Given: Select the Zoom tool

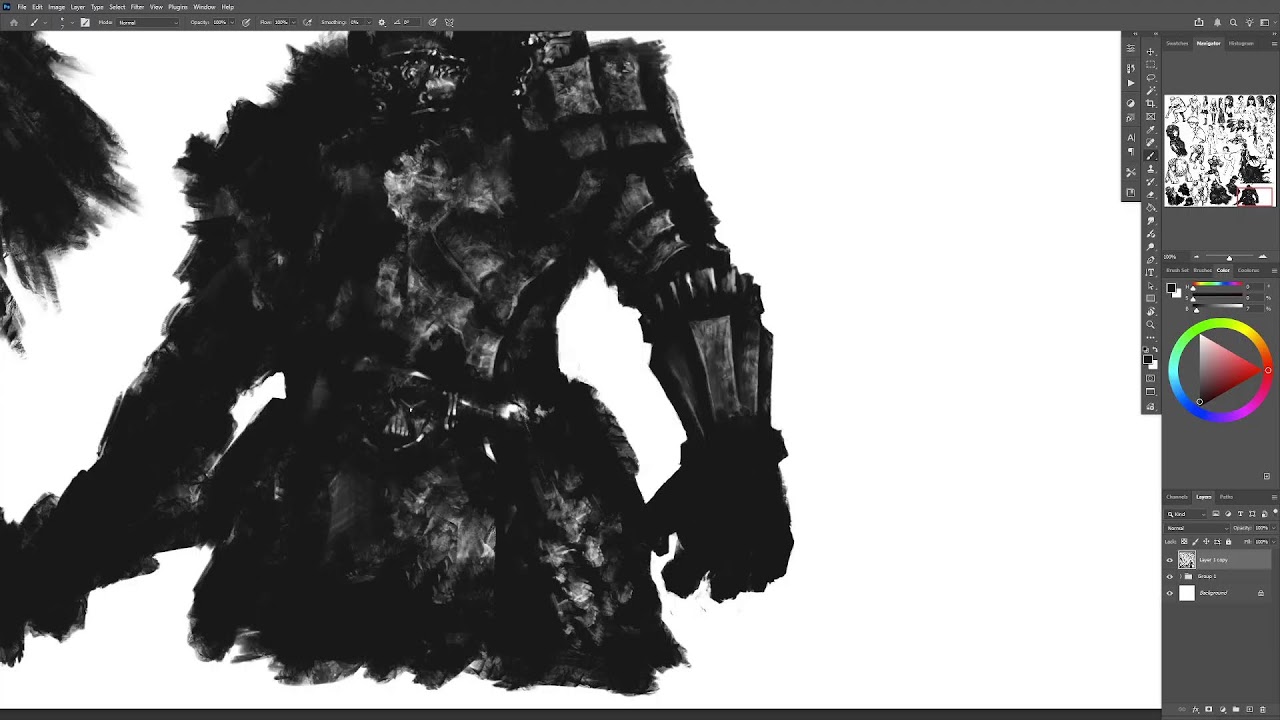Looking at the screenshot, I should click(x=1151, y=324).
